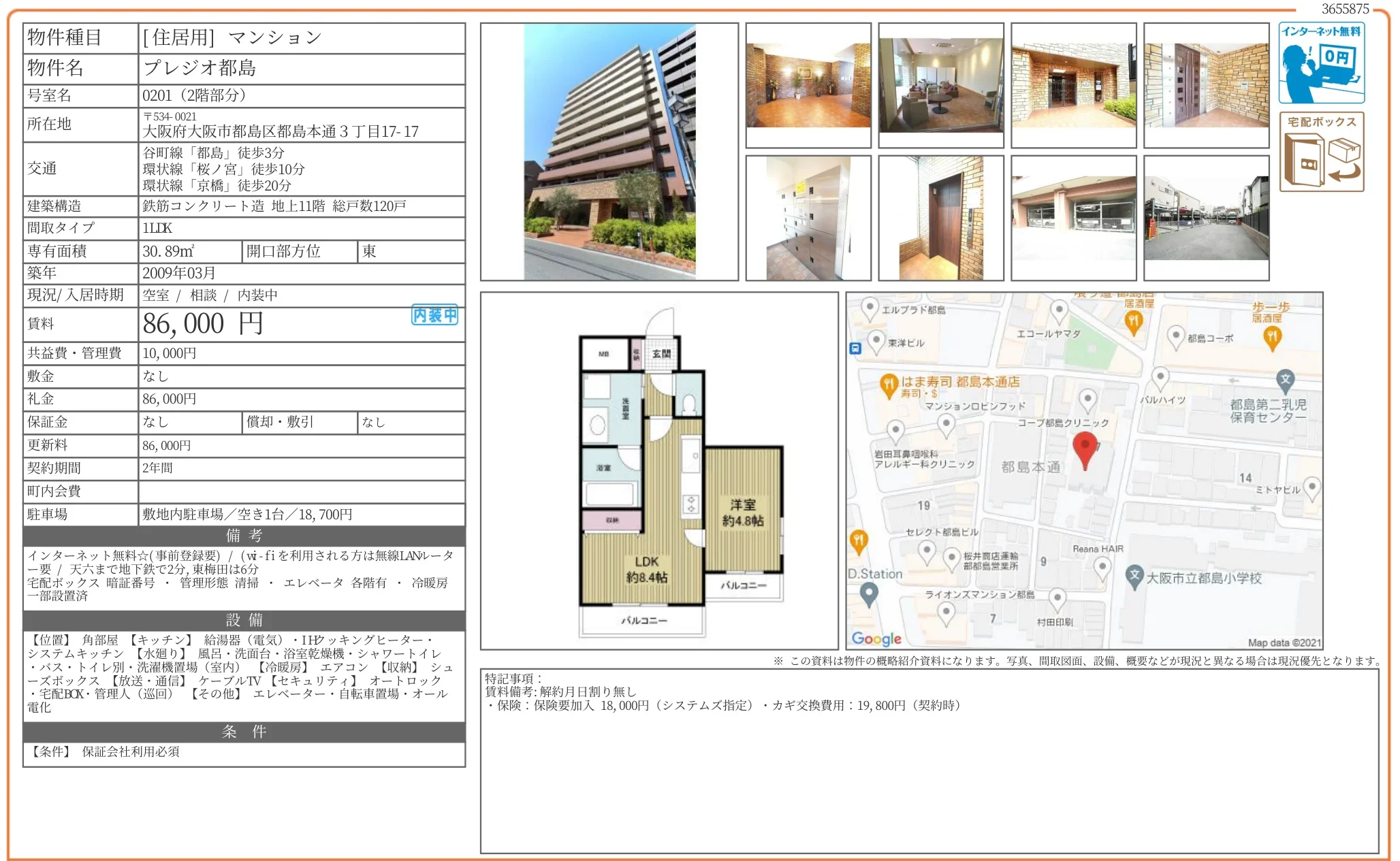Open the brick entrance hall photo

(x=808, y=85)
